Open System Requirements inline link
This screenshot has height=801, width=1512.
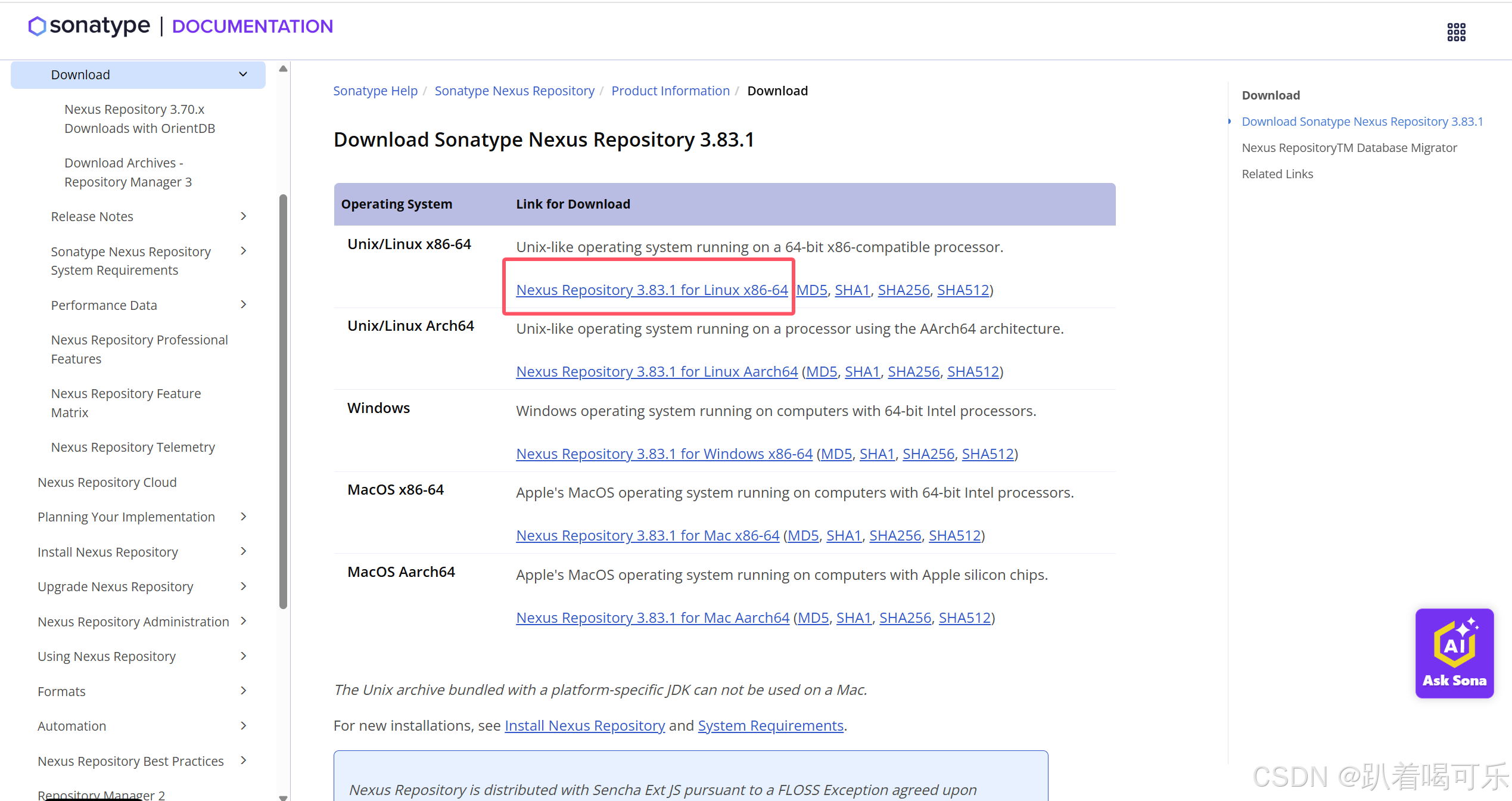pos(770,725)
